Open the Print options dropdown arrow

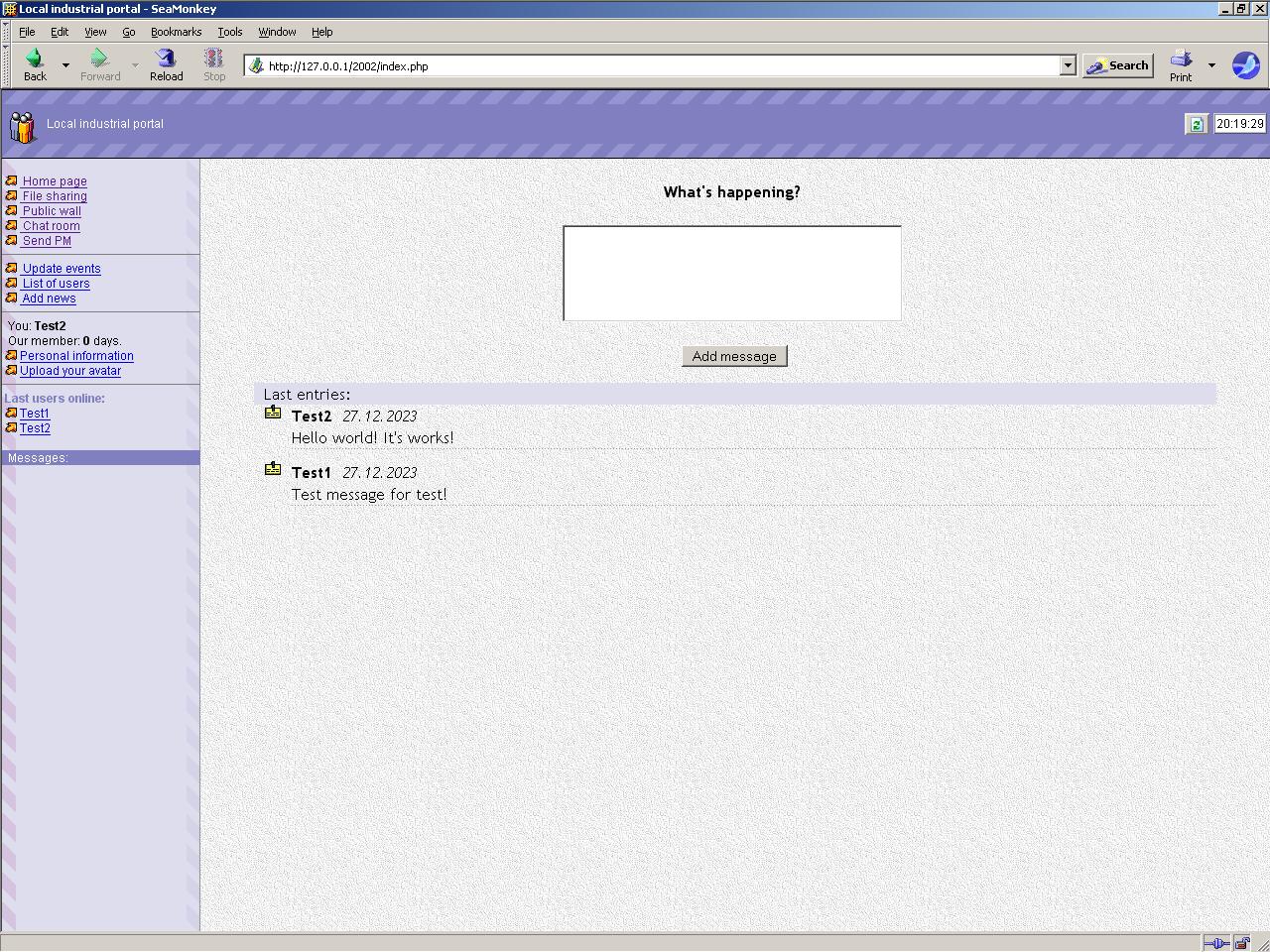tap(1211, 65)
